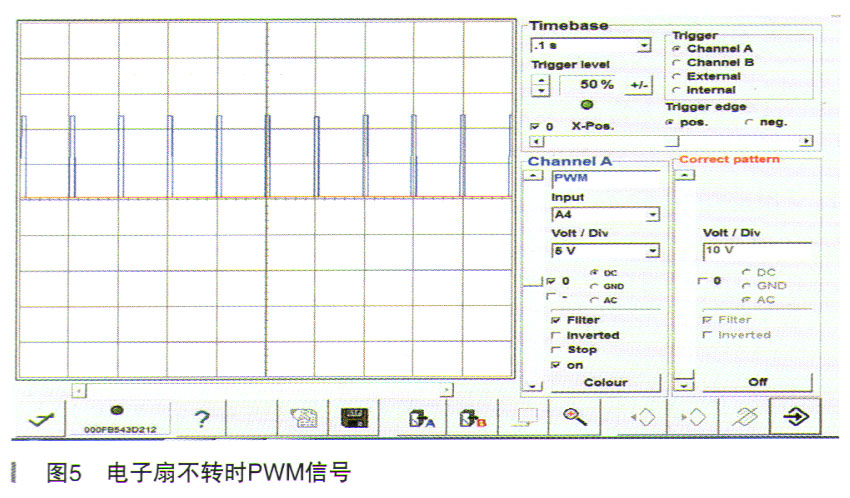Click the left-arrow diamond cursor icon

(643, 418)
